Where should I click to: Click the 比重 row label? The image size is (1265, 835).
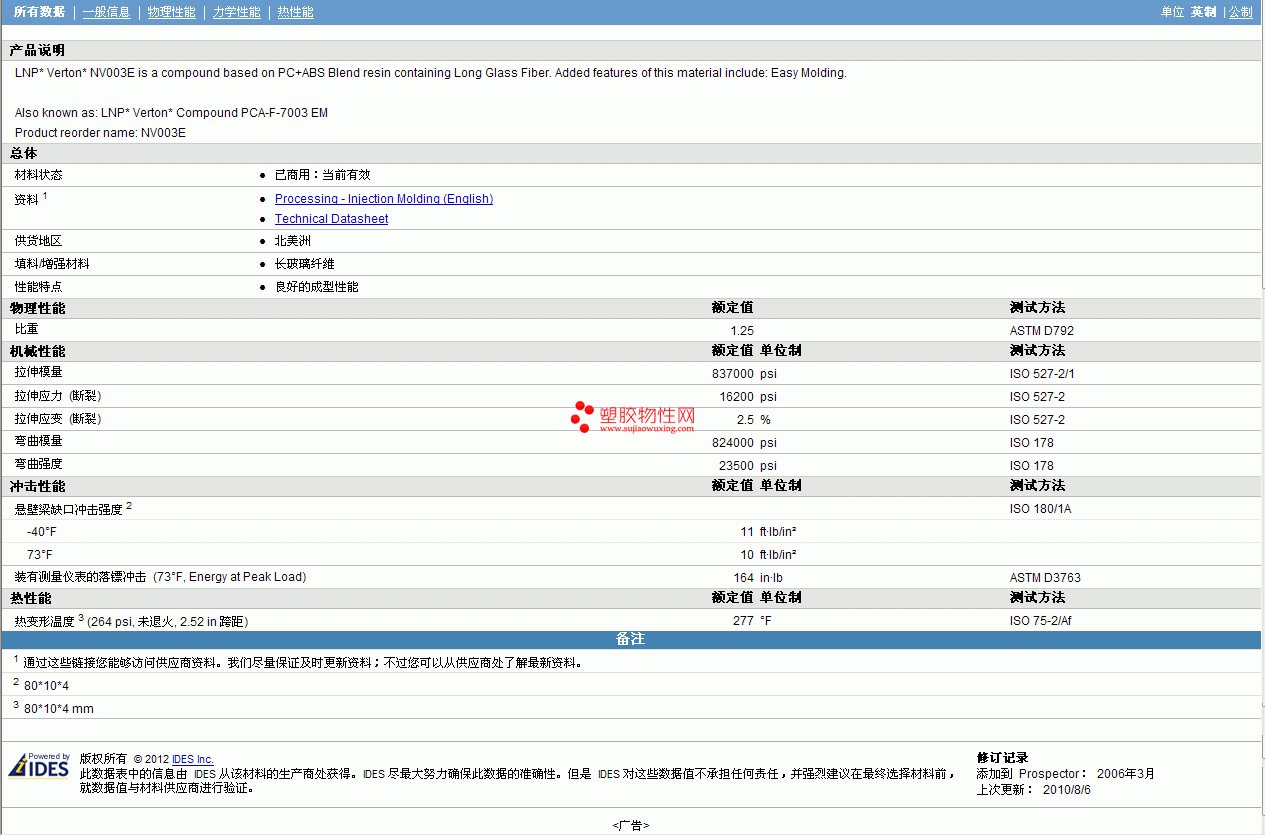pyautogui.click(x=27, y=329)
